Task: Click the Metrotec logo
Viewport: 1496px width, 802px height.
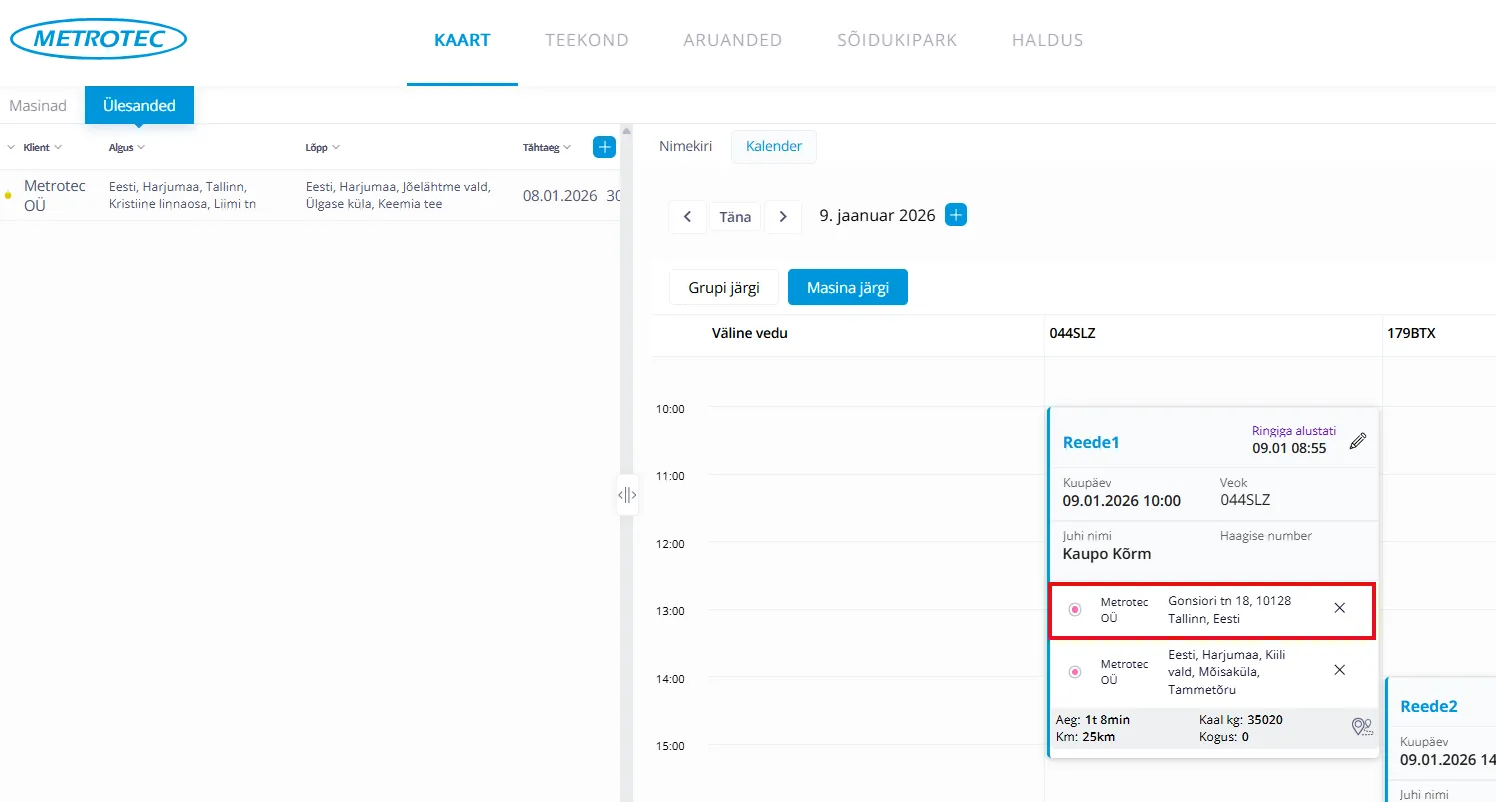Action: click(98, 40)
